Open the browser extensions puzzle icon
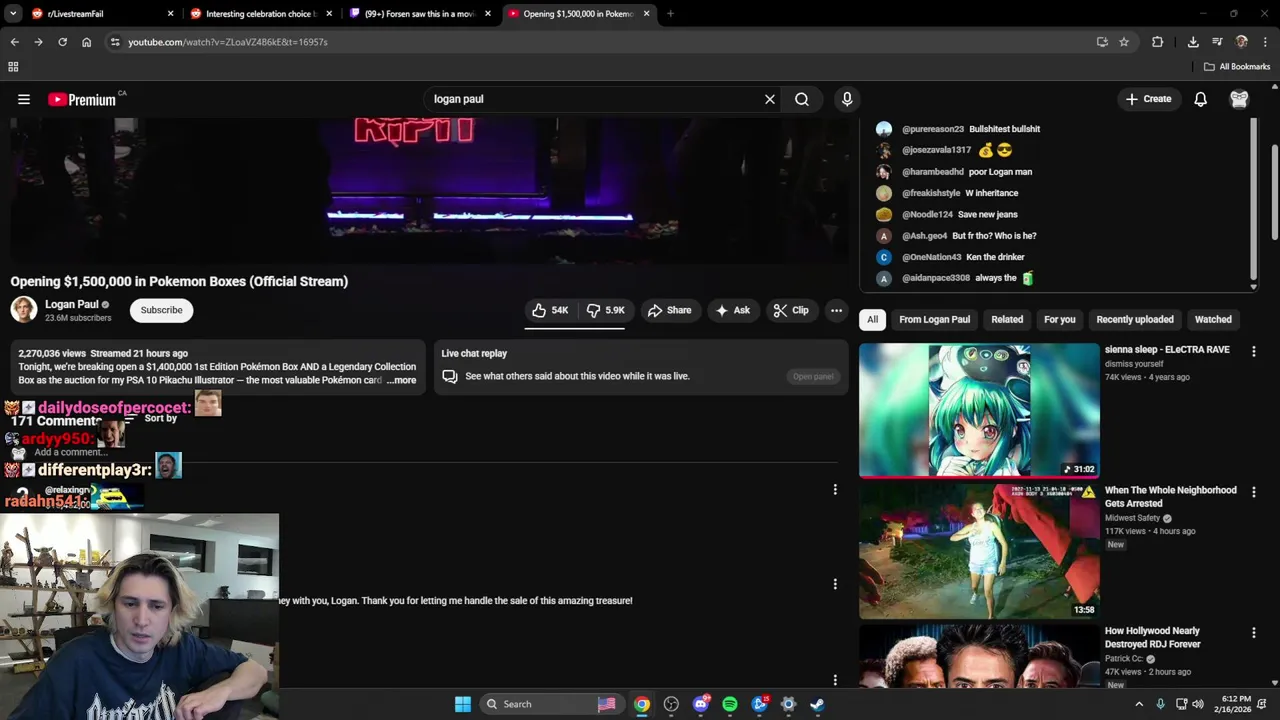 1157,42
